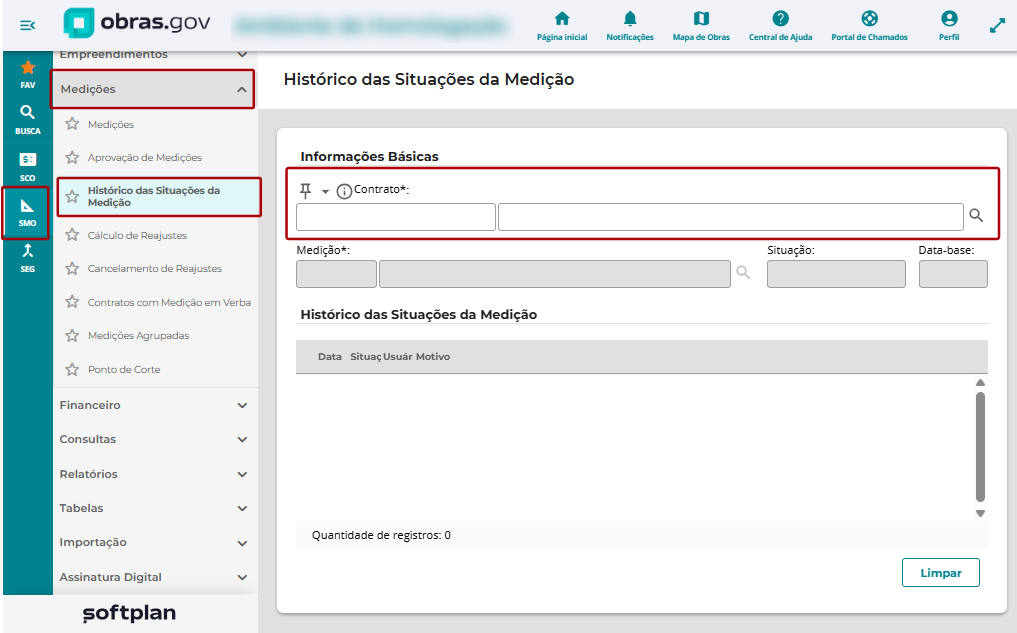Screen dimensions: 1017x633
Task: Open SEG module in sidebar
Action: [x=28, y=258]
